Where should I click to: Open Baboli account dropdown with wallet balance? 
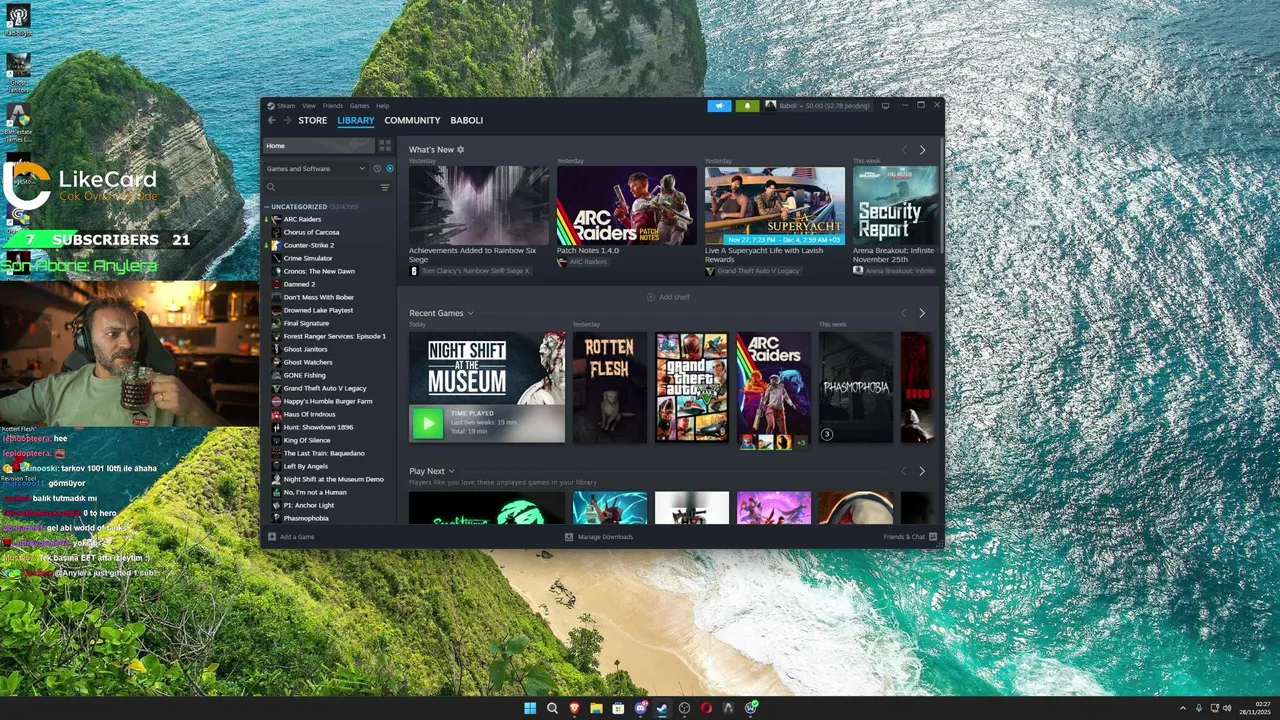[x=818, y=106]
